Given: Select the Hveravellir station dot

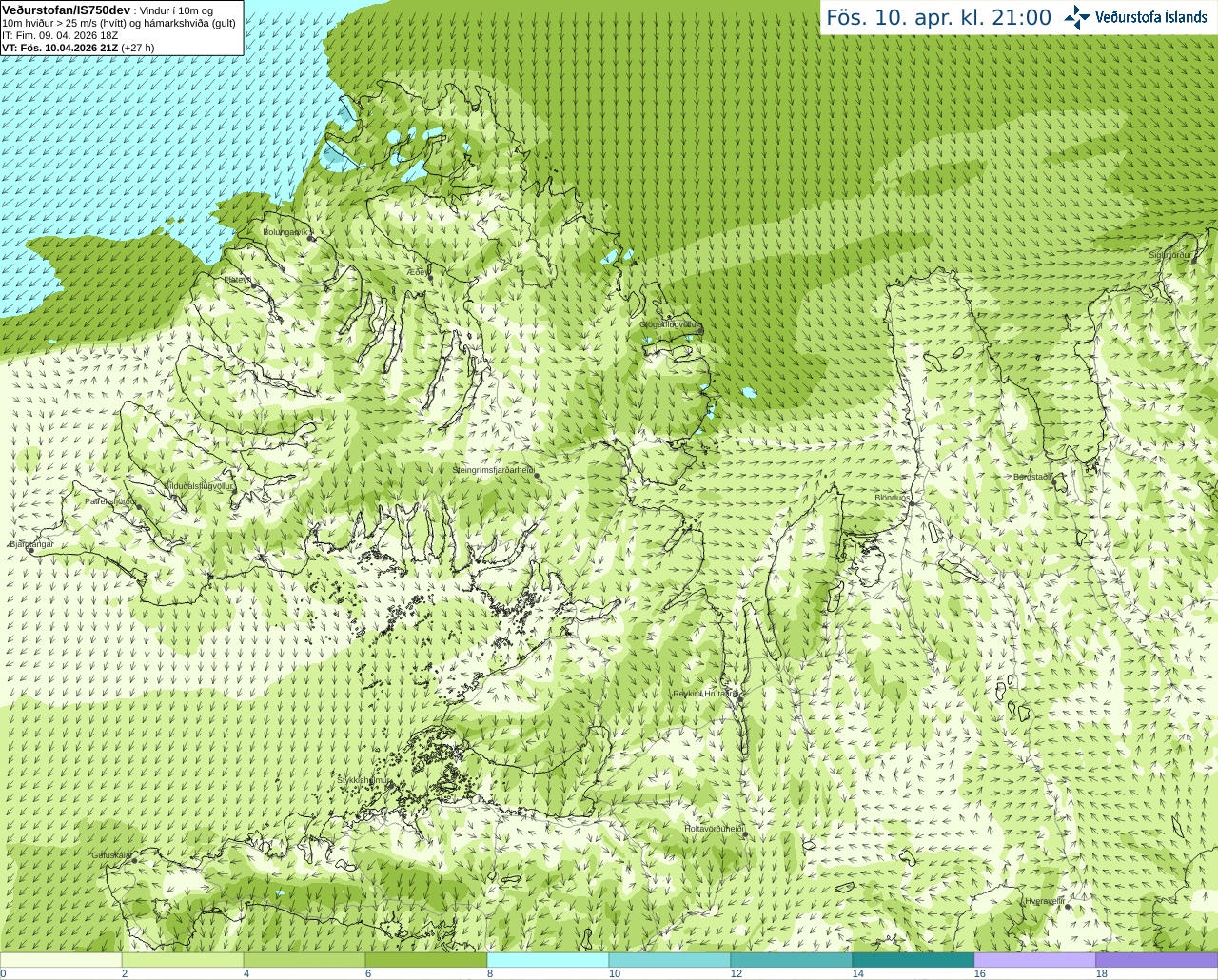Looking at the screenshot, I should coord(1069,908).
